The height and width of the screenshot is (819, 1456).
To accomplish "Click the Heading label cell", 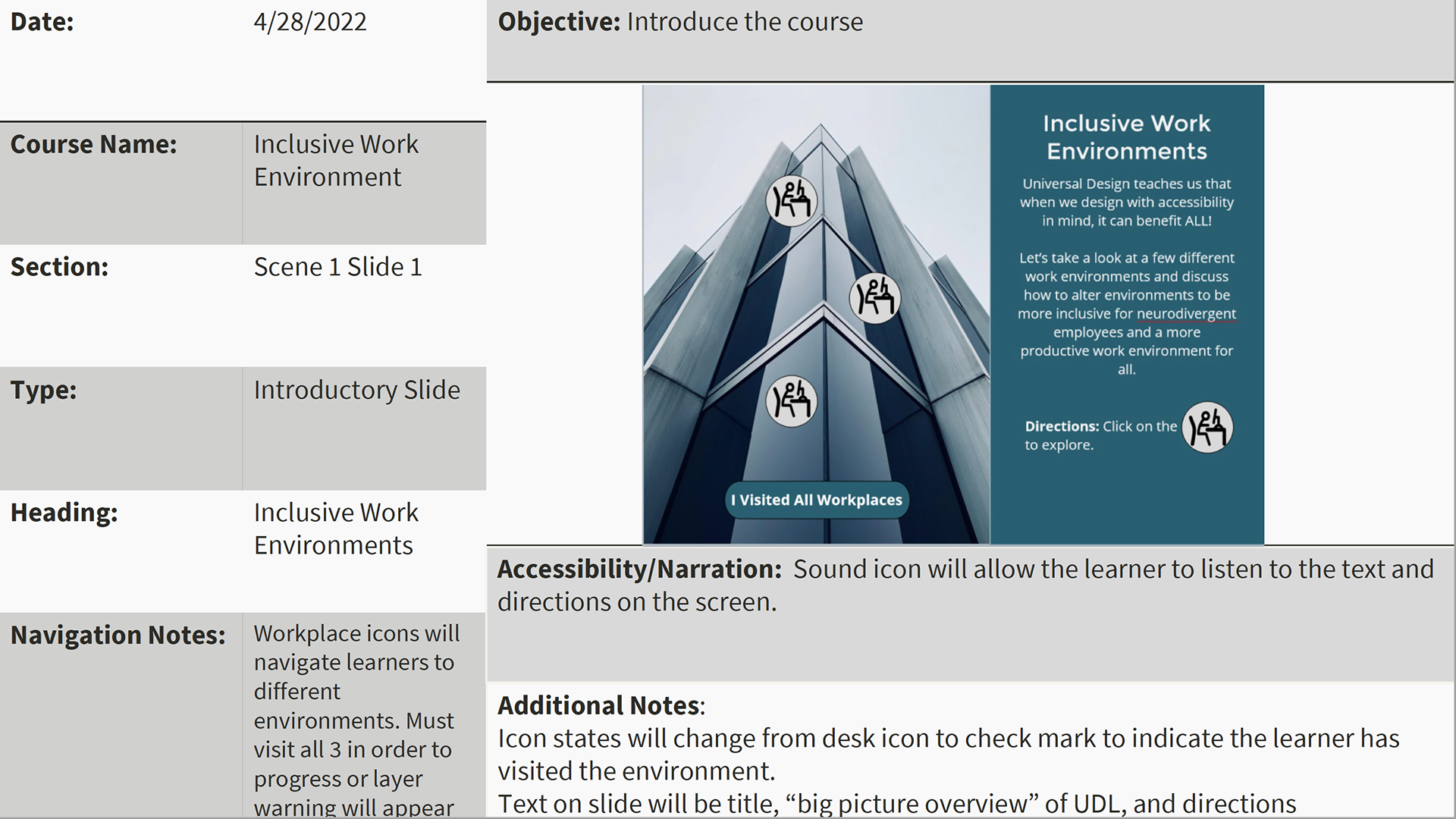I will coord(64,513).
